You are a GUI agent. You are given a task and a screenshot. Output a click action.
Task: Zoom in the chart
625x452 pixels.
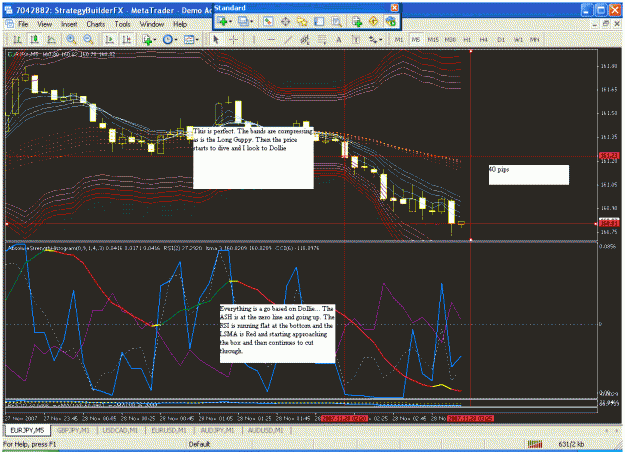71,39
